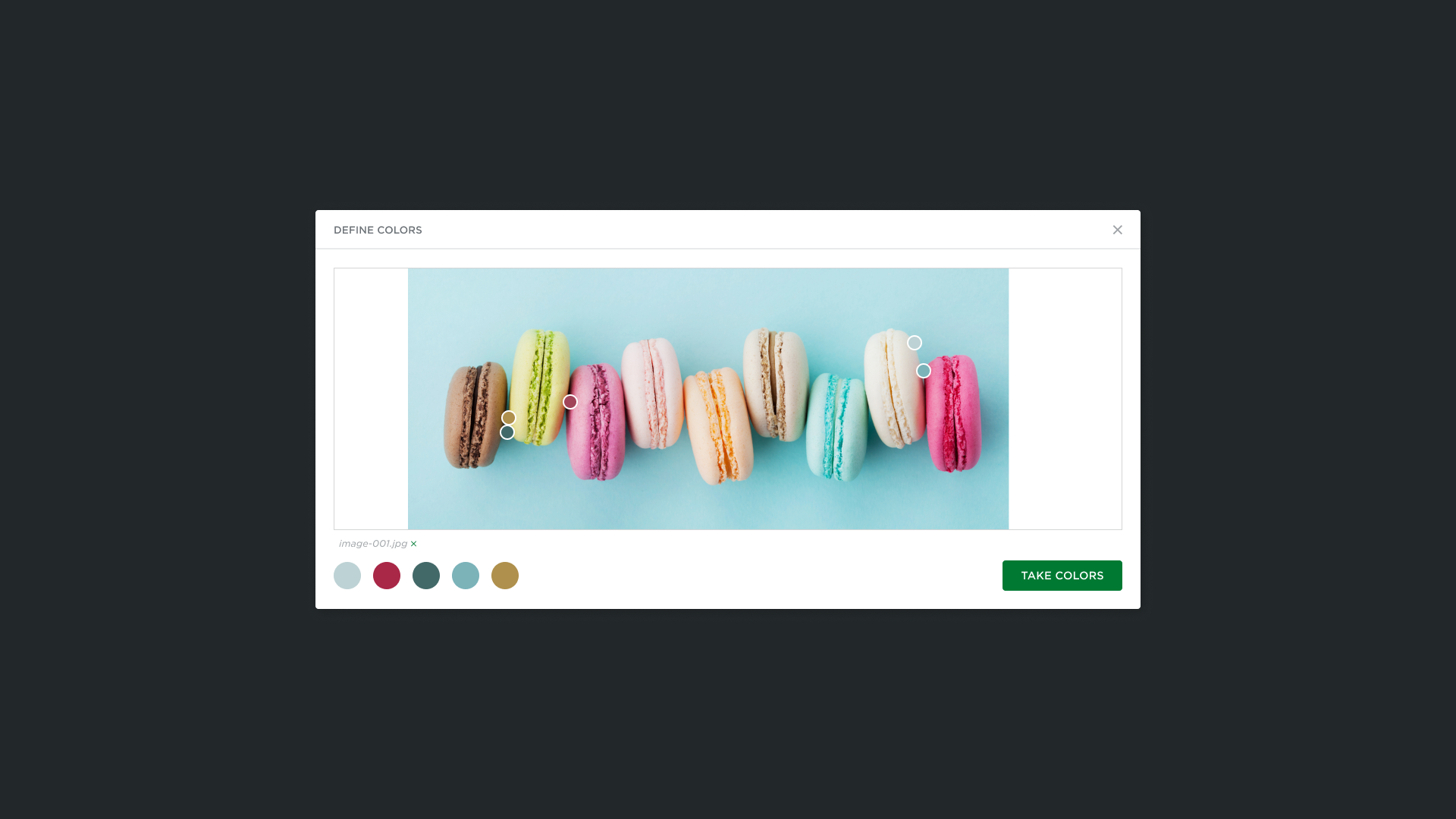The height and width of the screenshot is (819, 1456).
Task: Choose the dark teal color swatch
Action: coord(426,576)
